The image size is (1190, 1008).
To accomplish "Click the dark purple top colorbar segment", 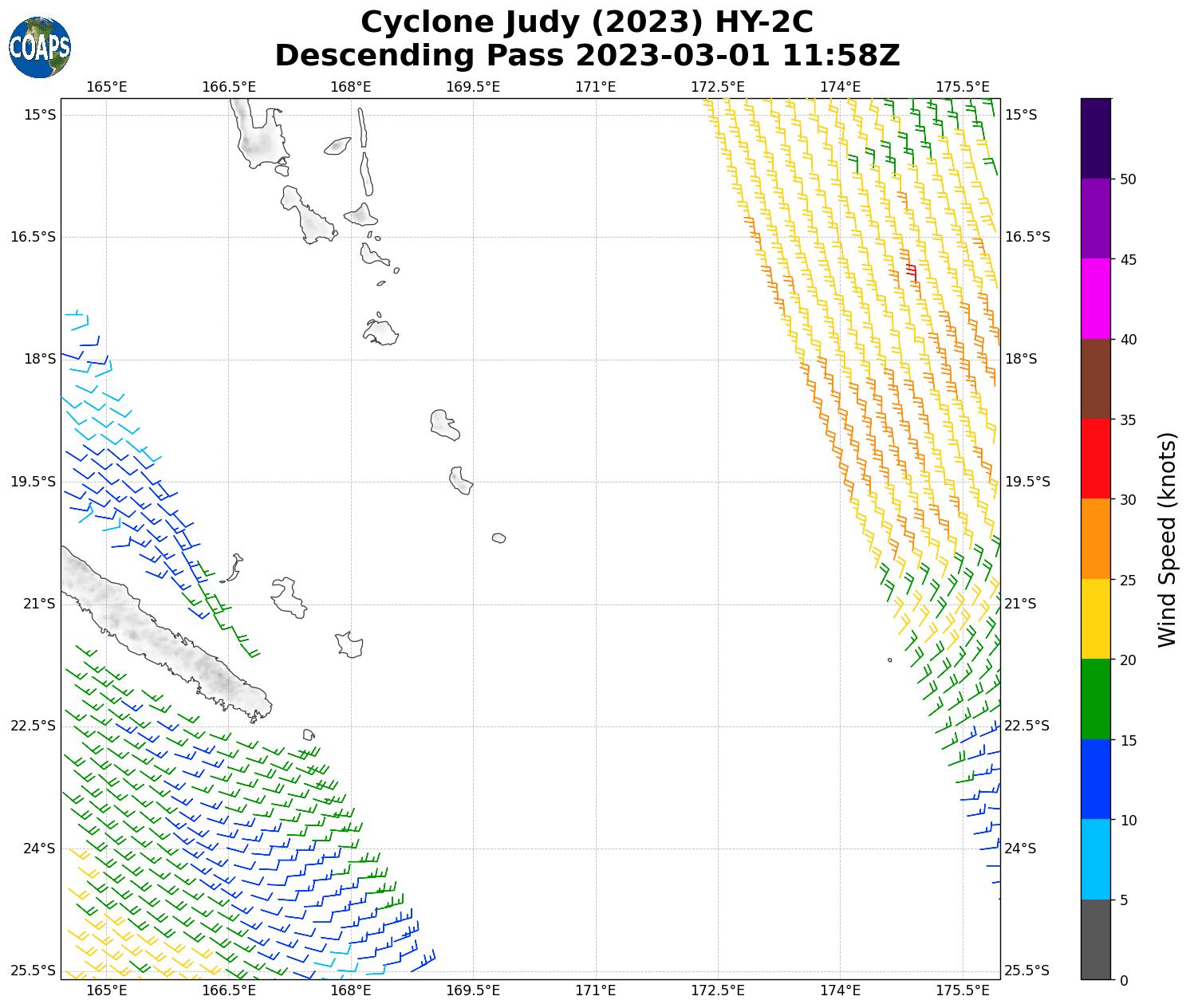I will click(x=1095, y=138).
